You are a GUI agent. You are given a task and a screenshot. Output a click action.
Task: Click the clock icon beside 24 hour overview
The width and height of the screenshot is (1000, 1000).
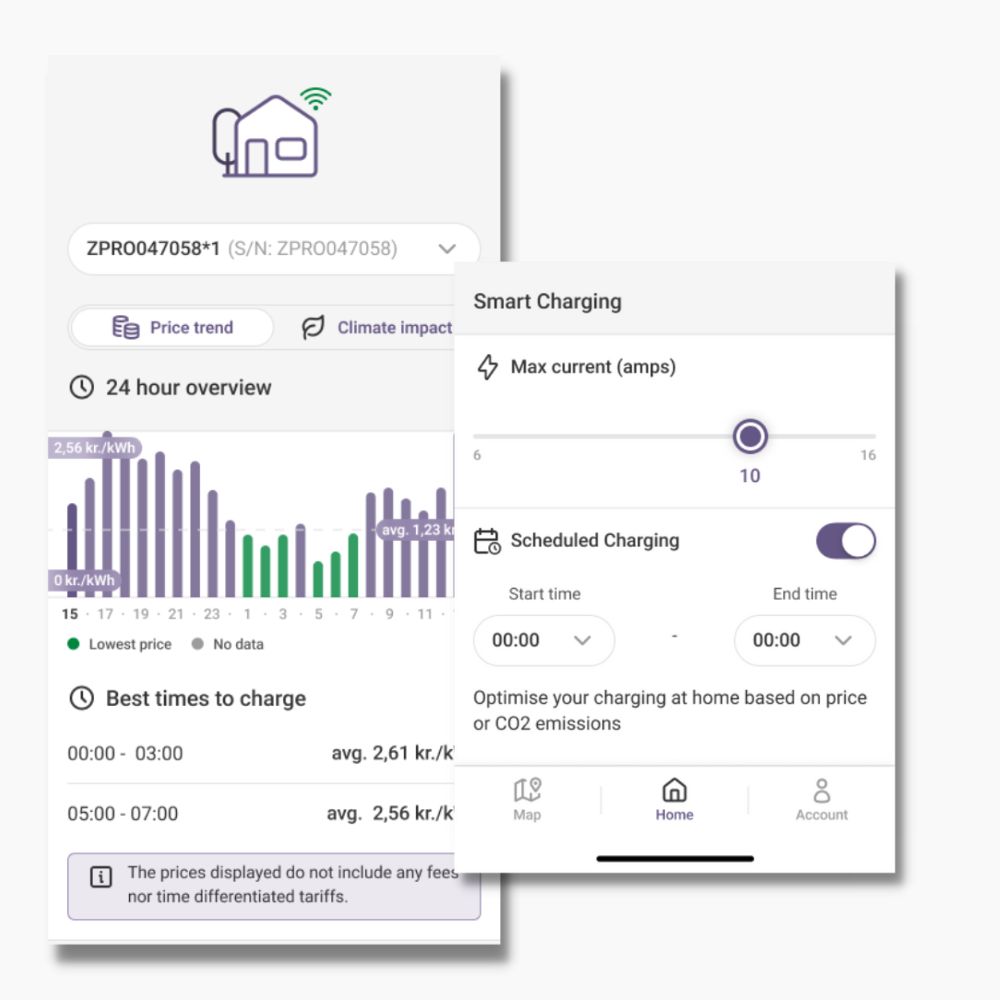click(x=81, y=387)
